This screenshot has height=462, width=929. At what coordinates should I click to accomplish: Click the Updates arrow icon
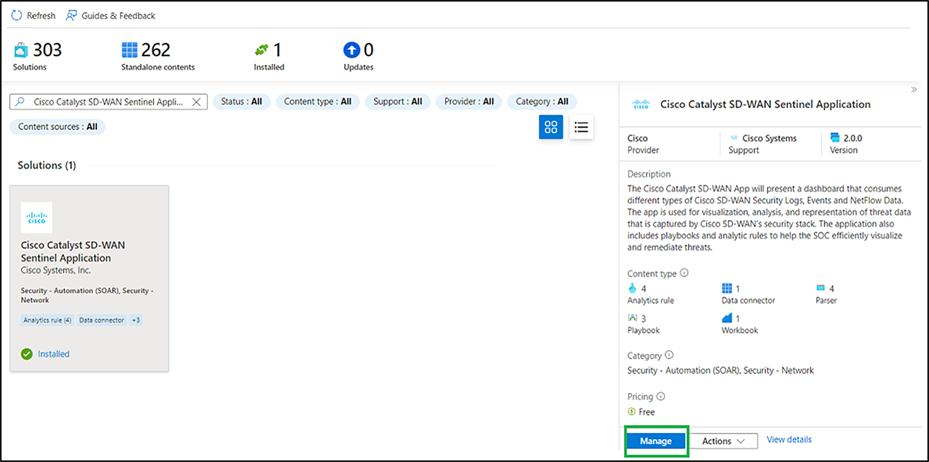pyautogui.click(x=351, y=50)
